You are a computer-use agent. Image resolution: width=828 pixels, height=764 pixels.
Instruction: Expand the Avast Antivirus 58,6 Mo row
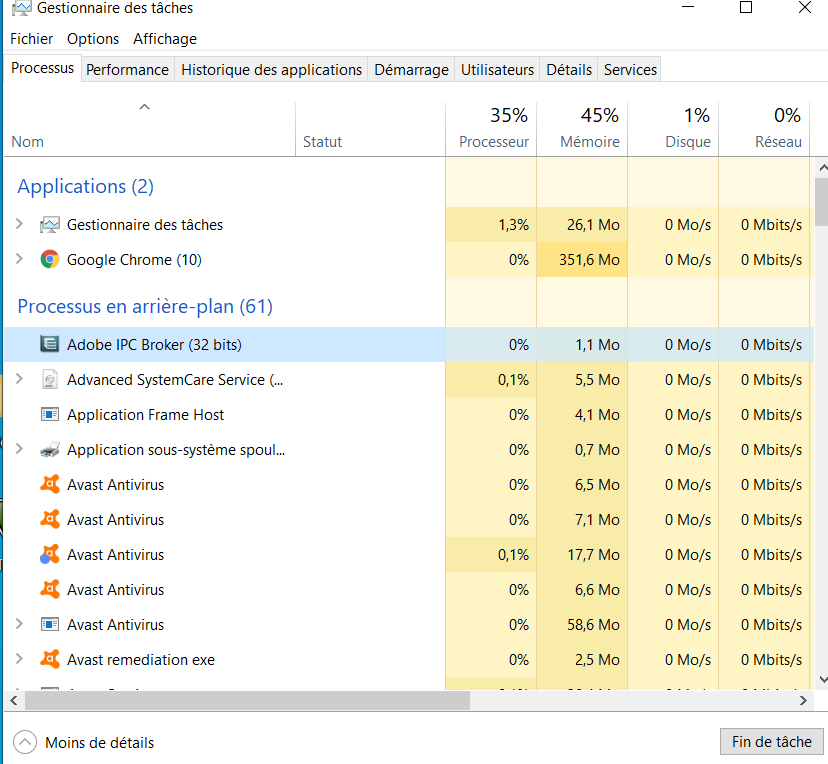click(20, 624)
